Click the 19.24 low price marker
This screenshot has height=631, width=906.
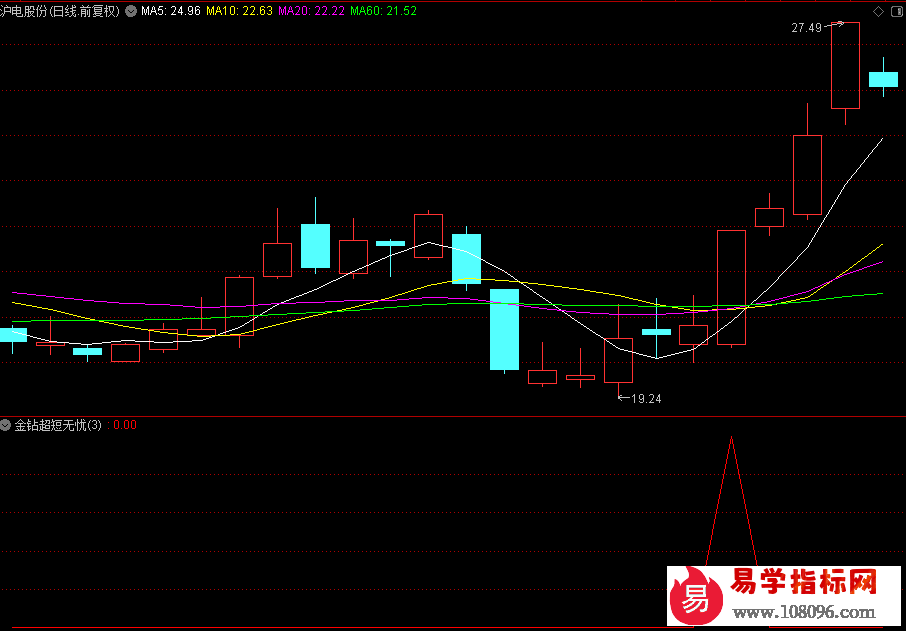pyautogui.click(x=646, y=398)
